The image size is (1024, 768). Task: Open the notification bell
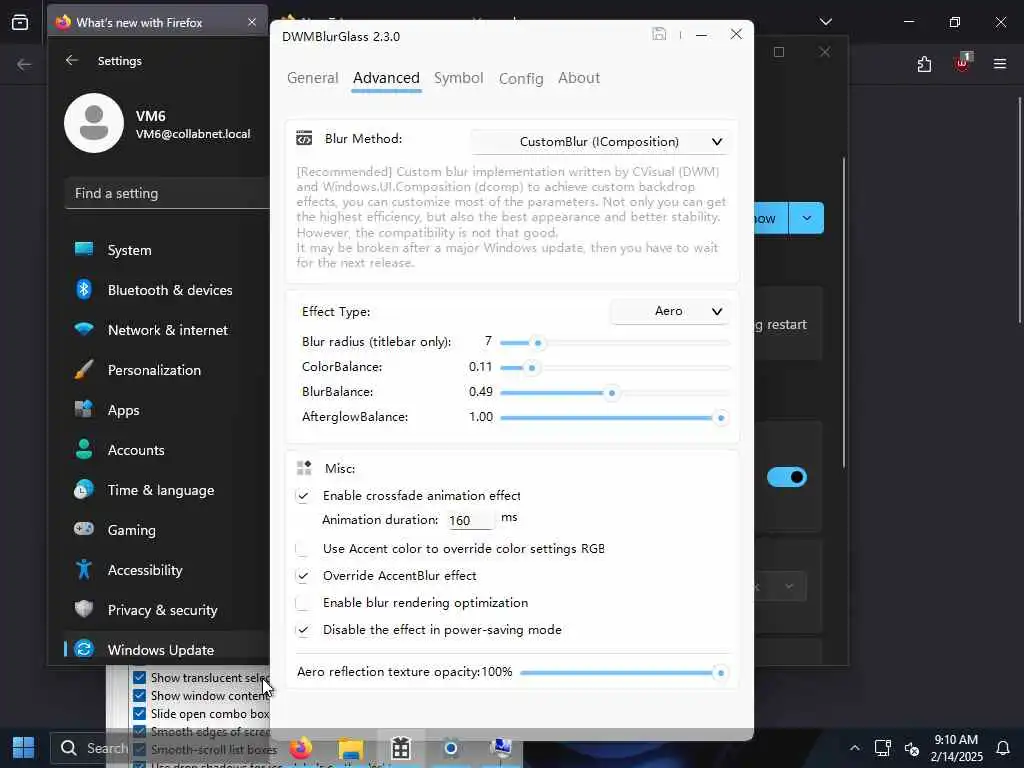[1003, 748]
